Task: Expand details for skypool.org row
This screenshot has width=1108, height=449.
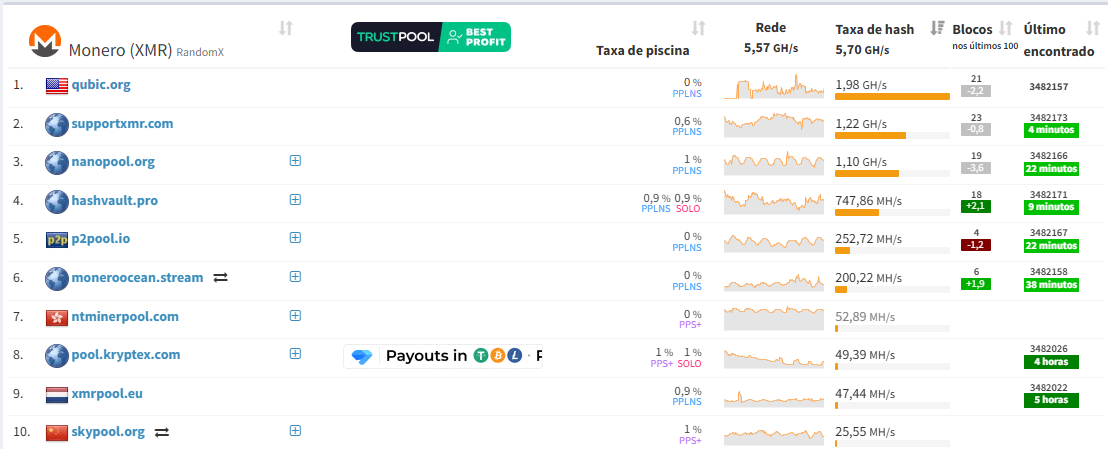Action: click(x=295, y=430)
